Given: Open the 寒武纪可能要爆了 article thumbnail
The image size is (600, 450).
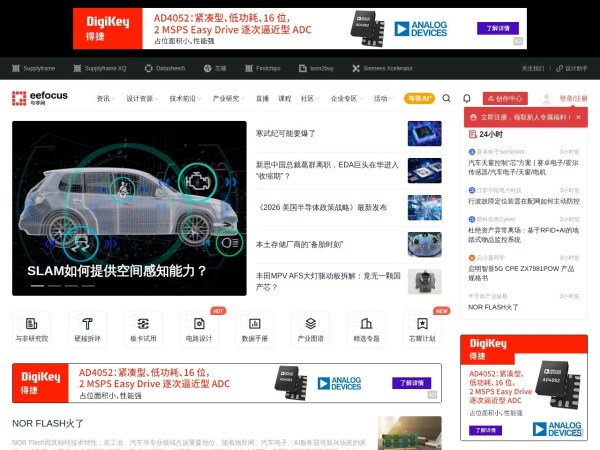Looking at the screenshot, I should (424, 133).
